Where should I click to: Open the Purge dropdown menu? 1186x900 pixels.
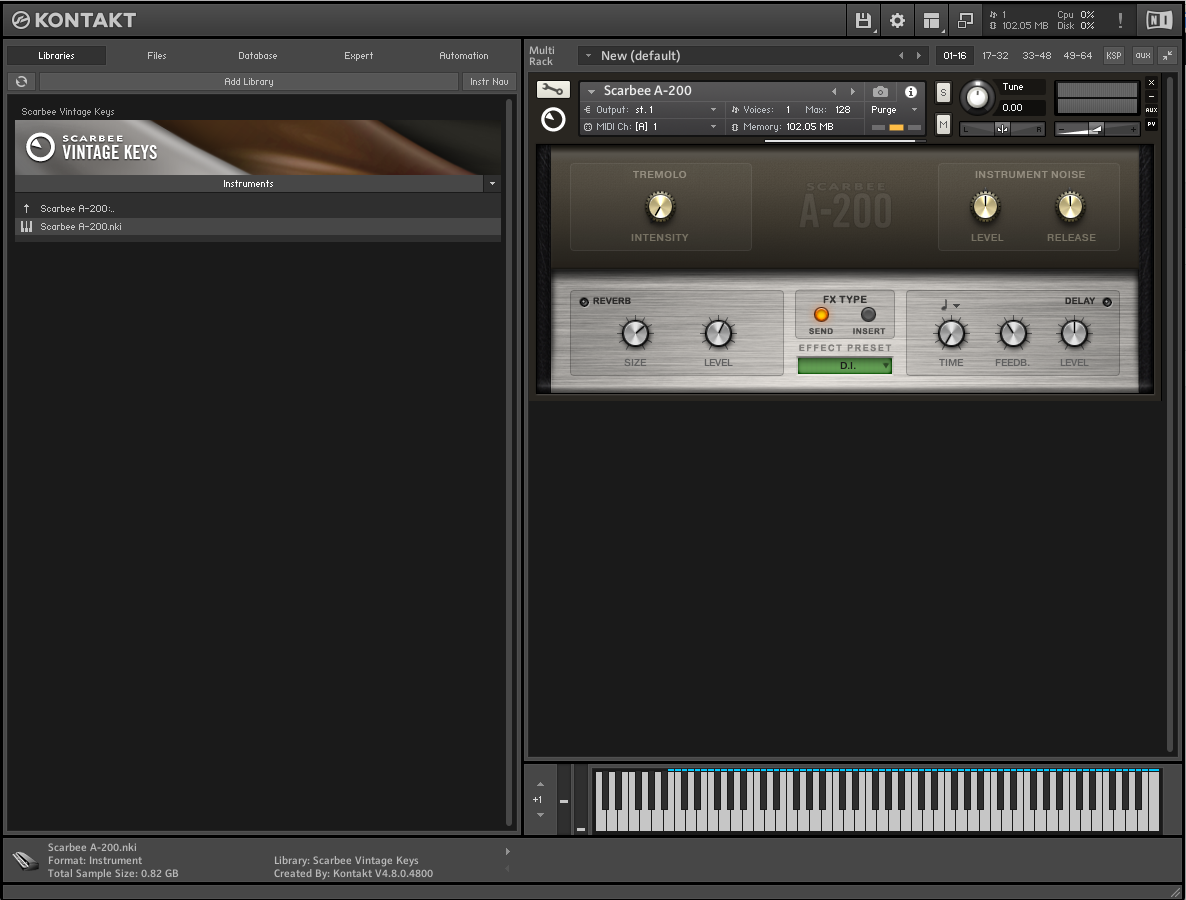point(895,110)
